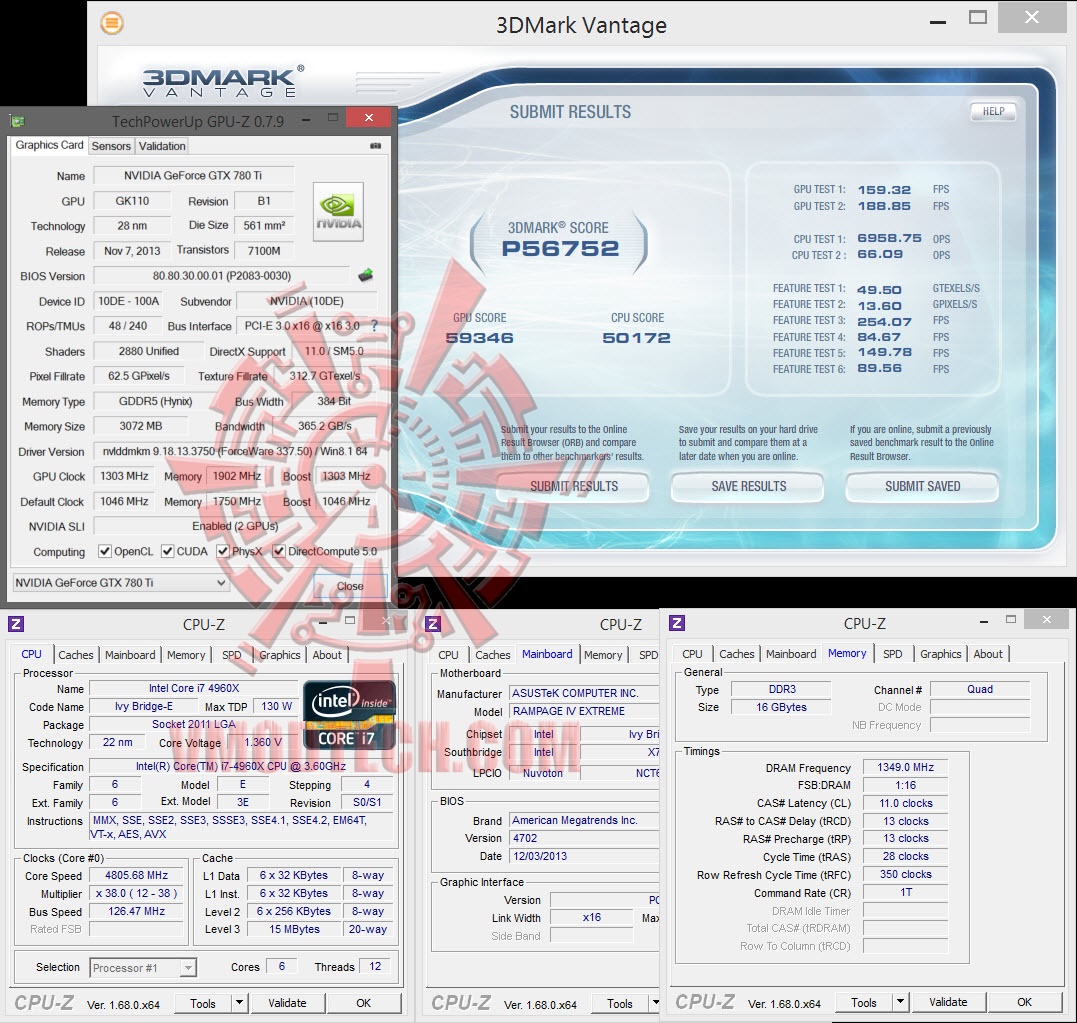Open the GPU selection dropdown in GPU-Z

[x=120, y=583]
